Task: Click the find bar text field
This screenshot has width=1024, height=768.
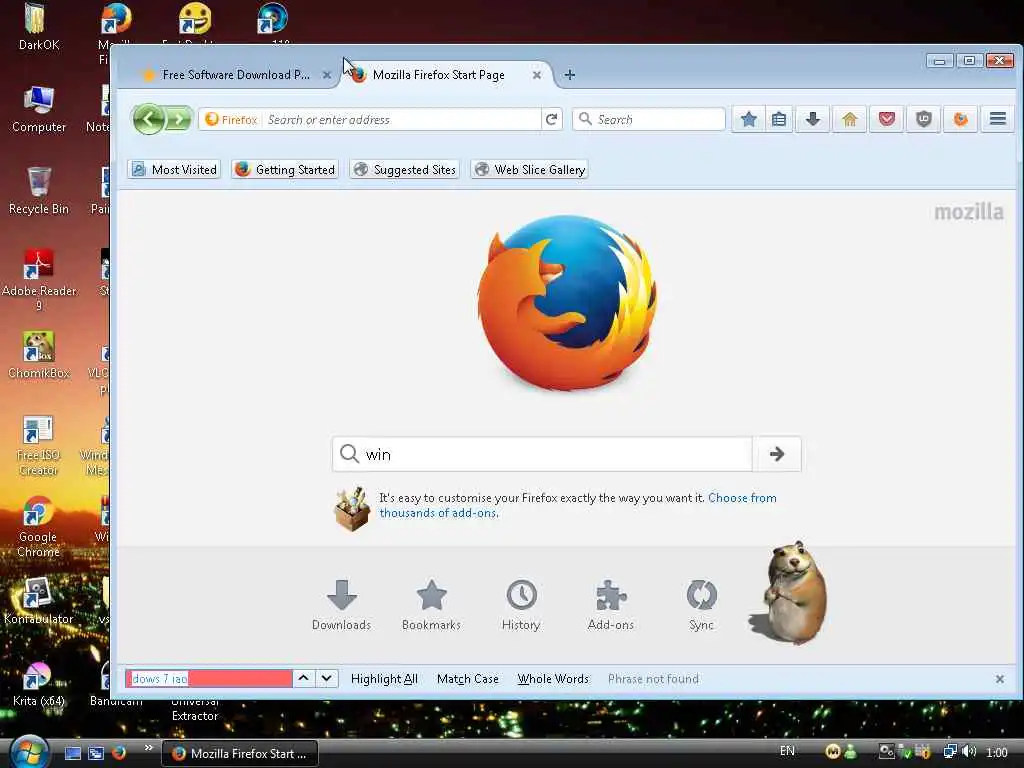Action: 209,679
